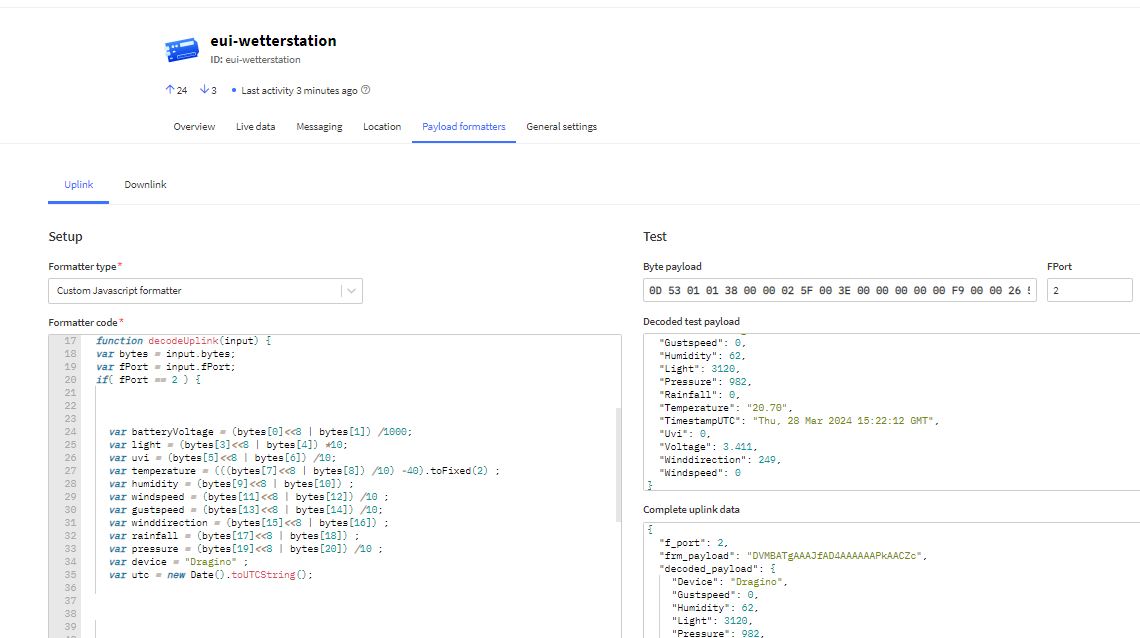This screenshot has height=638, width=1140.
Task: Click '"Pressure": 982' in decoded test payload
Action: 705,382
